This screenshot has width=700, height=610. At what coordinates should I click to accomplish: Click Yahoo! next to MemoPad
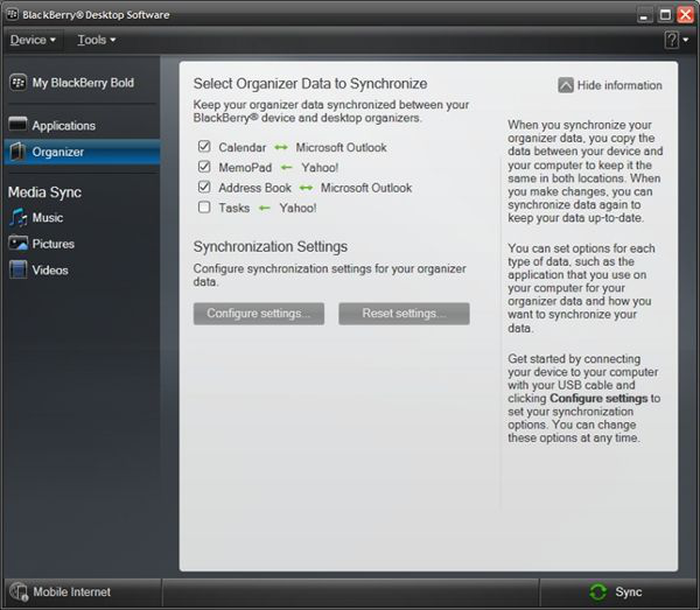tap(320, 167)
